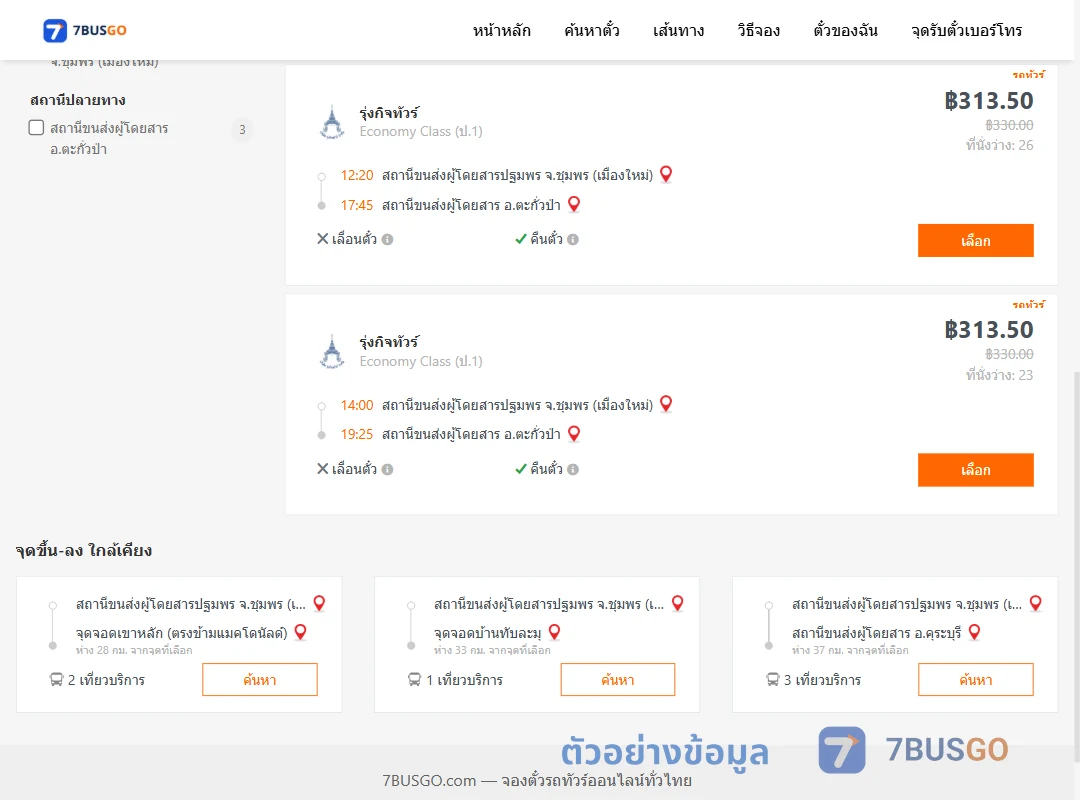Open วิธีจอง menu item
This screenshot has height=800, width=1080.
click(x=758, y=30)
